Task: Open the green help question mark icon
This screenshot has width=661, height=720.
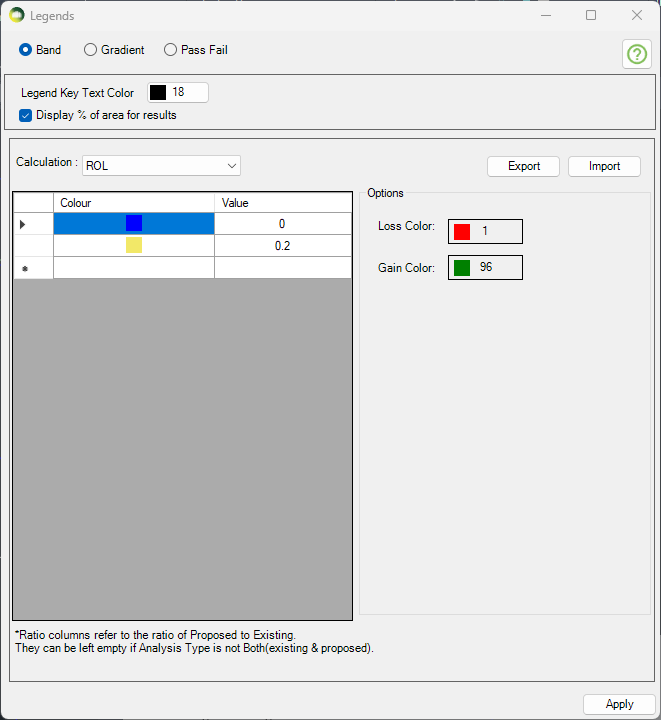Action: pyautogui.click(x=637, y=54)
